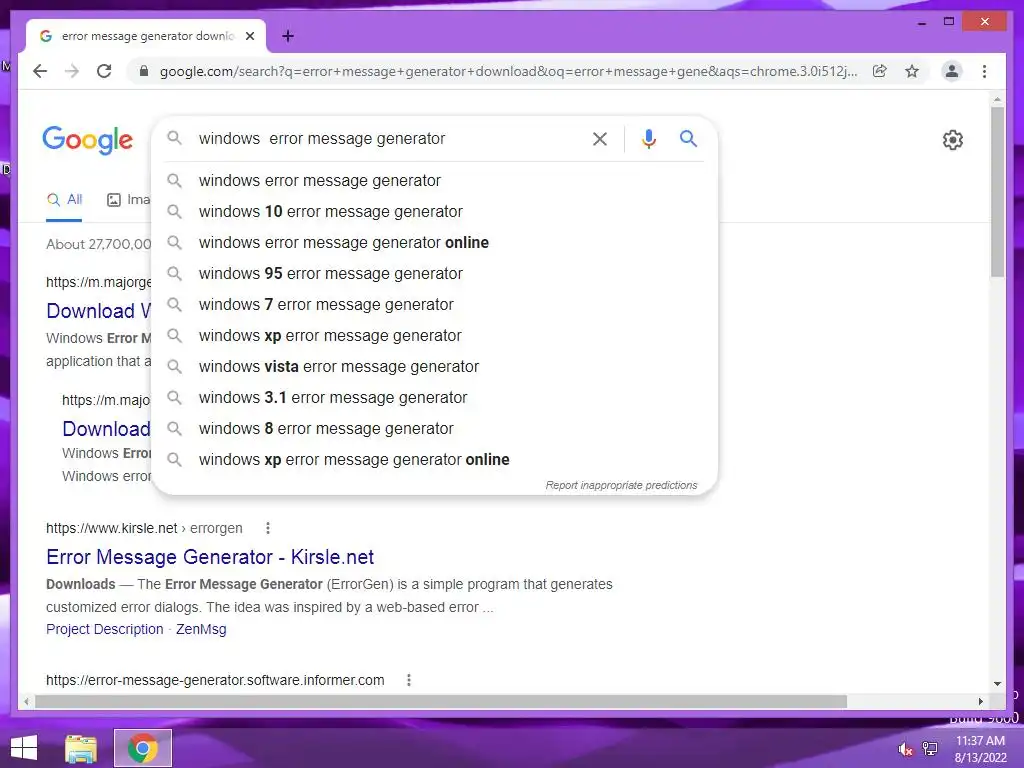
Task: Open Google settings gear
Action: [953, 140]
